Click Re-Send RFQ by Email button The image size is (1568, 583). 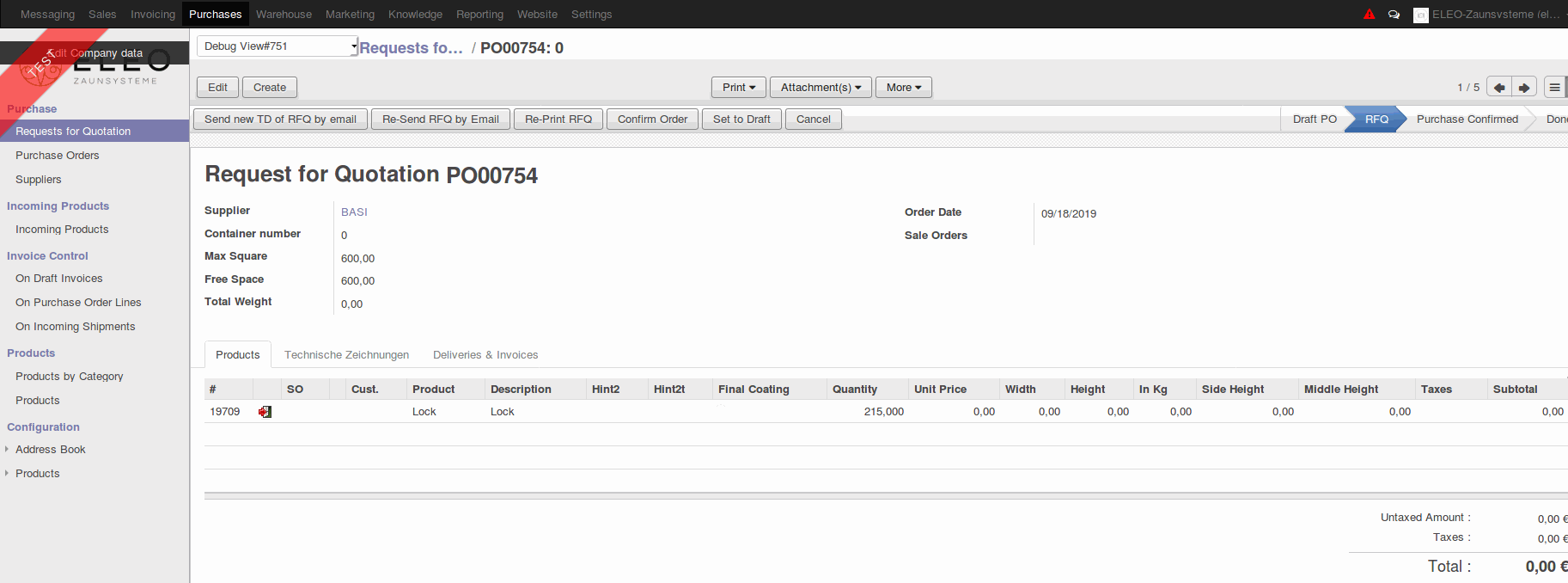tap(441, 120)
